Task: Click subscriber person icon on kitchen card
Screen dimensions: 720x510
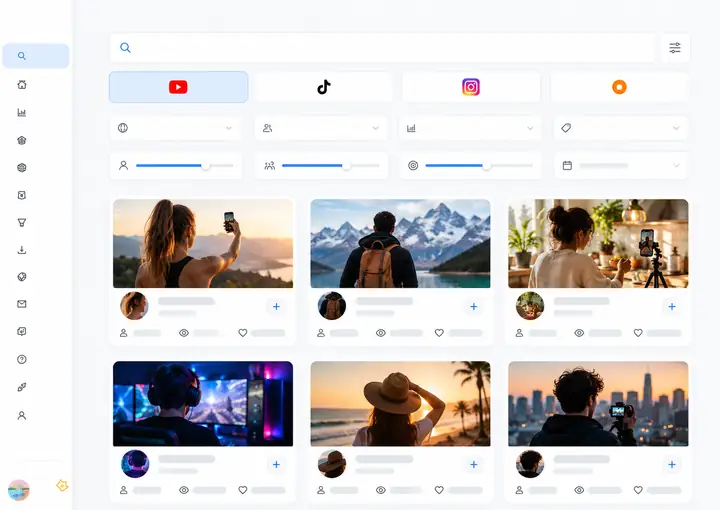Action: pos(519,333)
